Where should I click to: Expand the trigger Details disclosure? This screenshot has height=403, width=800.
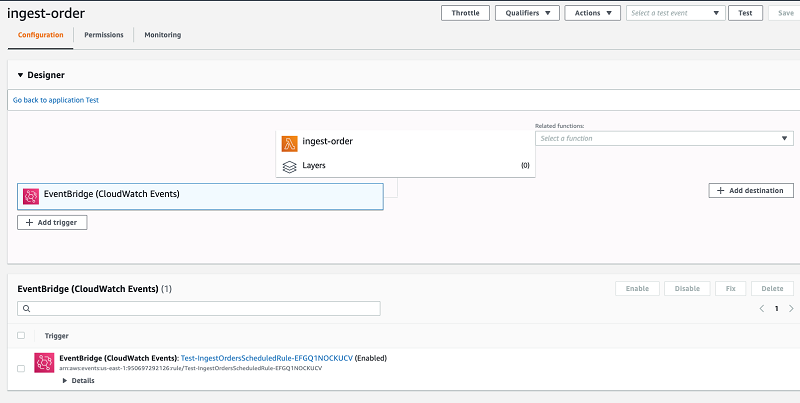78,381
